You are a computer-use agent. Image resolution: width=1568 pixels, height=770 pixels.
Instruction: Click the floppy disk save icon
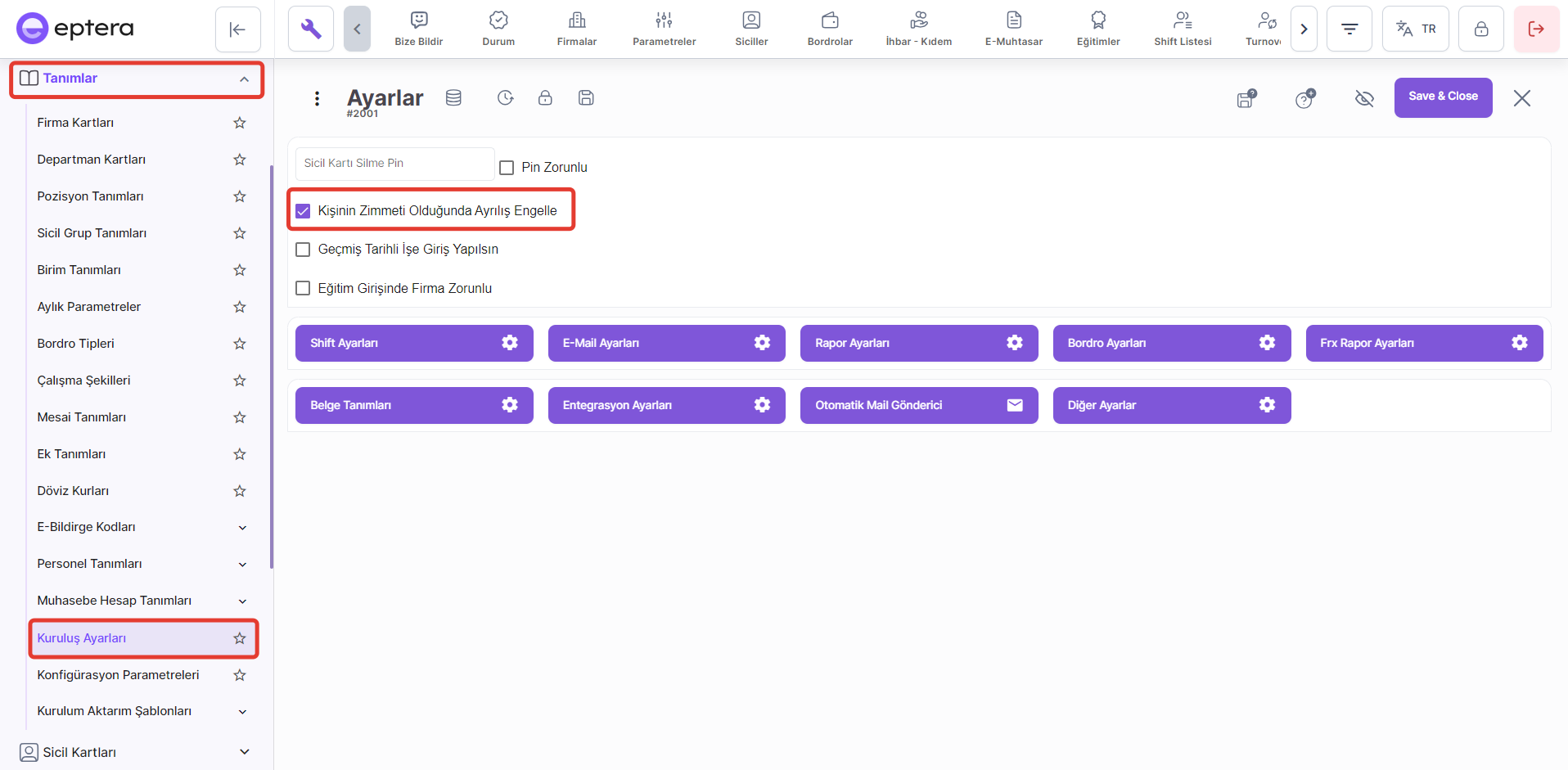(x=586, y=98)
